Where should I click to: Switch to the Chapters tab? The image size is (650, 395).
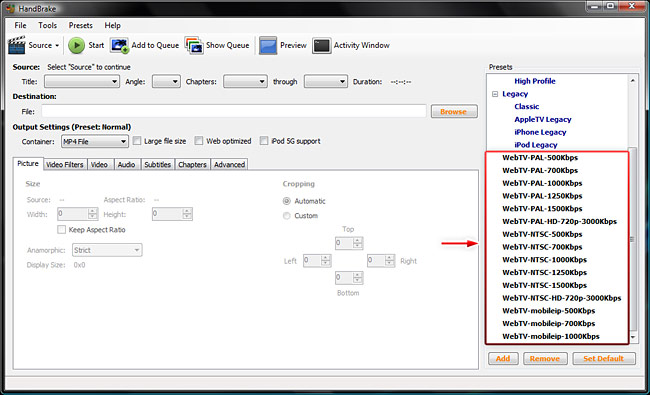point(192,165)
